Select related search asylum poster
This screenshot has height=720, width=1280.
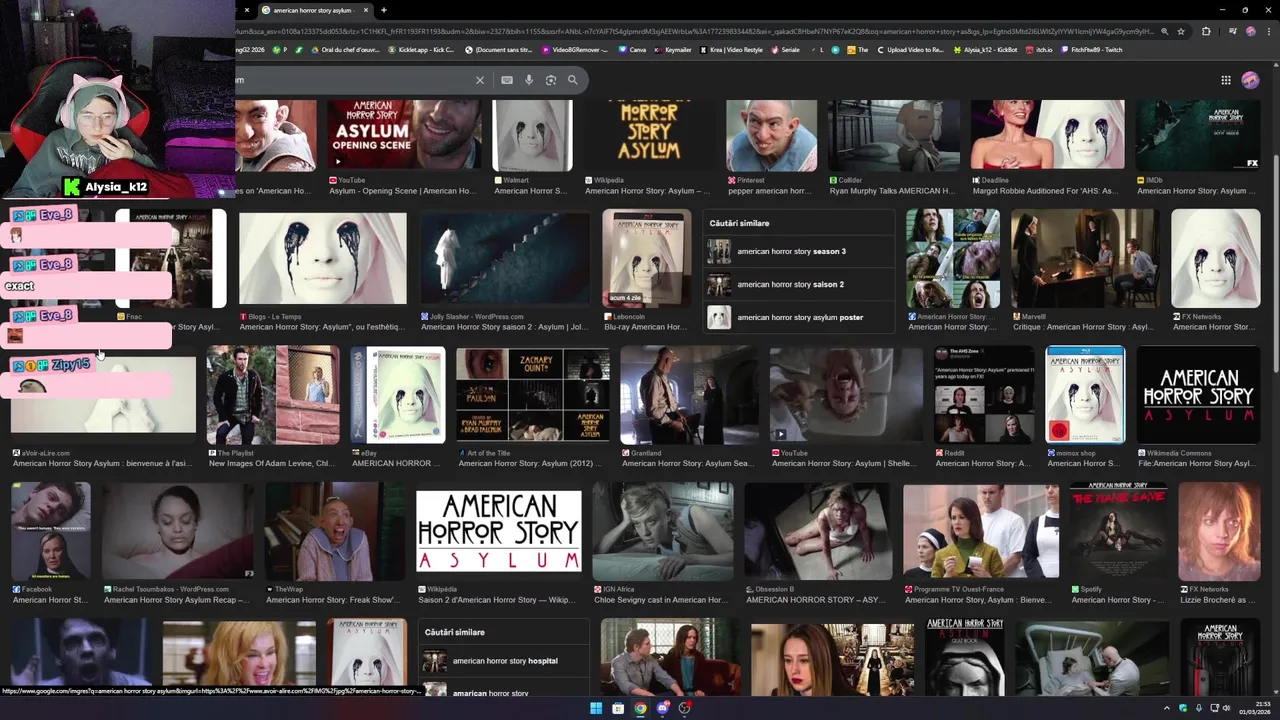(x=800, y=317)
